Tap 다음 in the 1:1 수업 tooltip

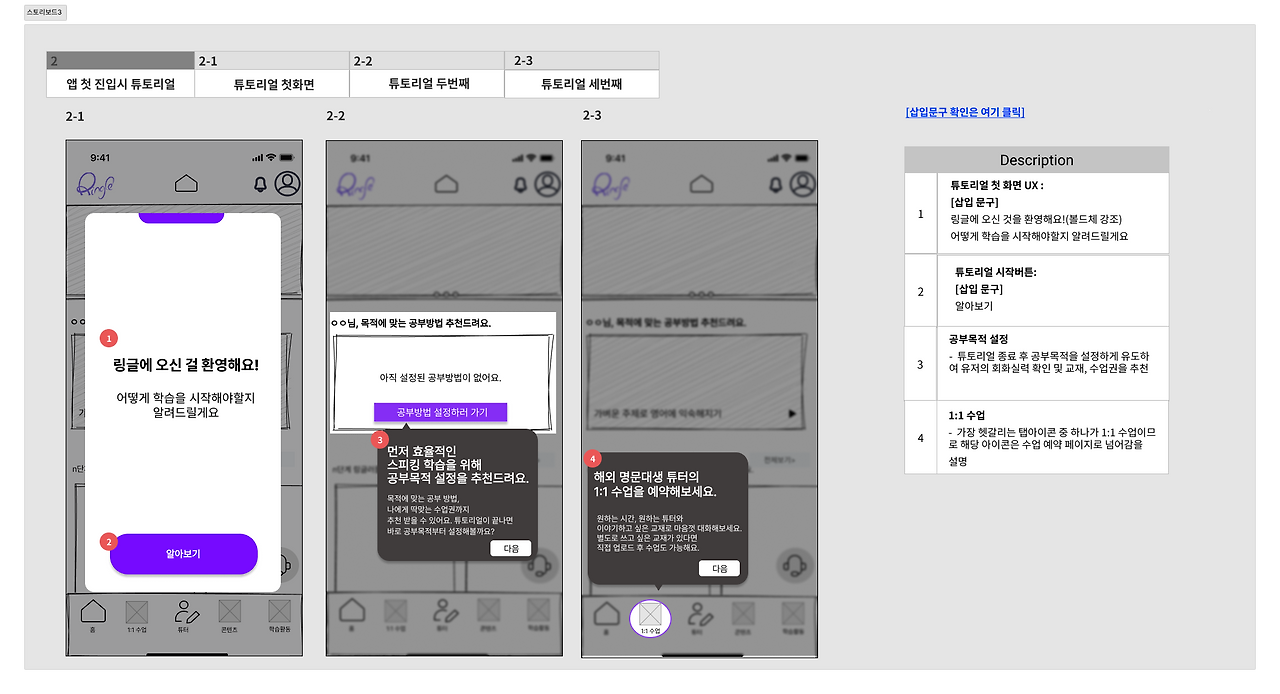(720, 569)
